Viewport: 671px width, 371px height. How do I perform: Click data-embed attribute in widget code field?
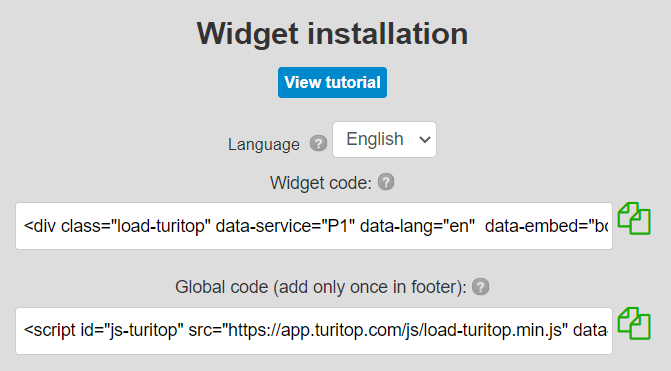[546, 226]
